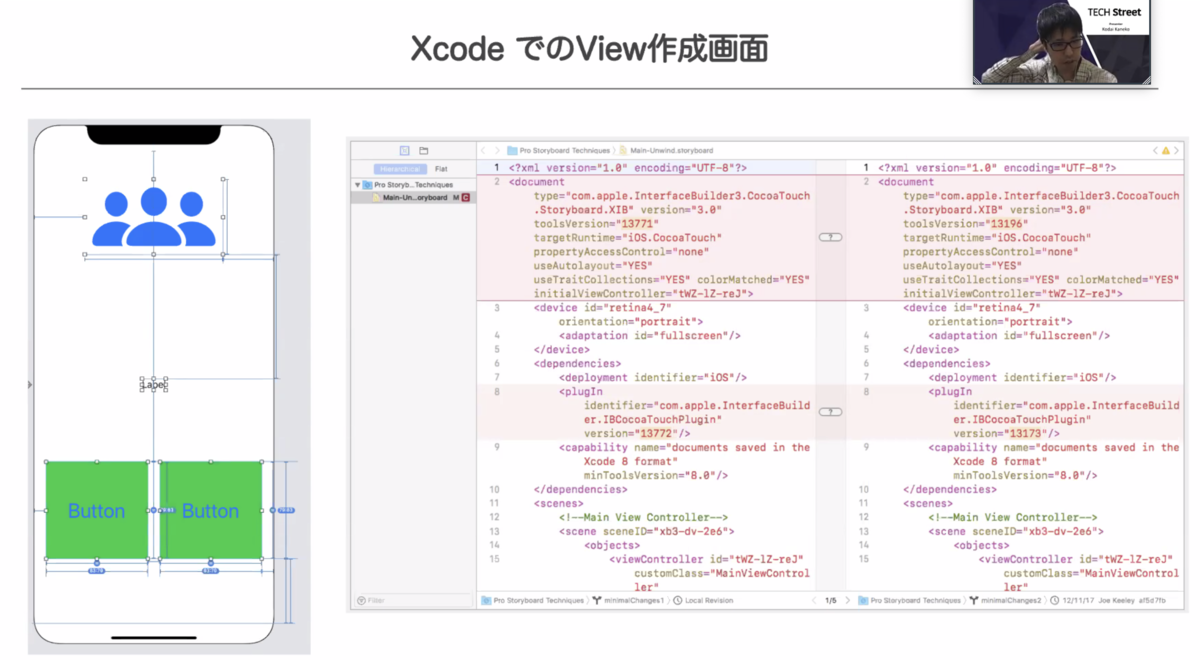Image resolution: width=1200 pixels, height=660 pixels.
Task: Open Main-Unwind.storyboard breadcrumb item
Action: (x=666, y=151)
